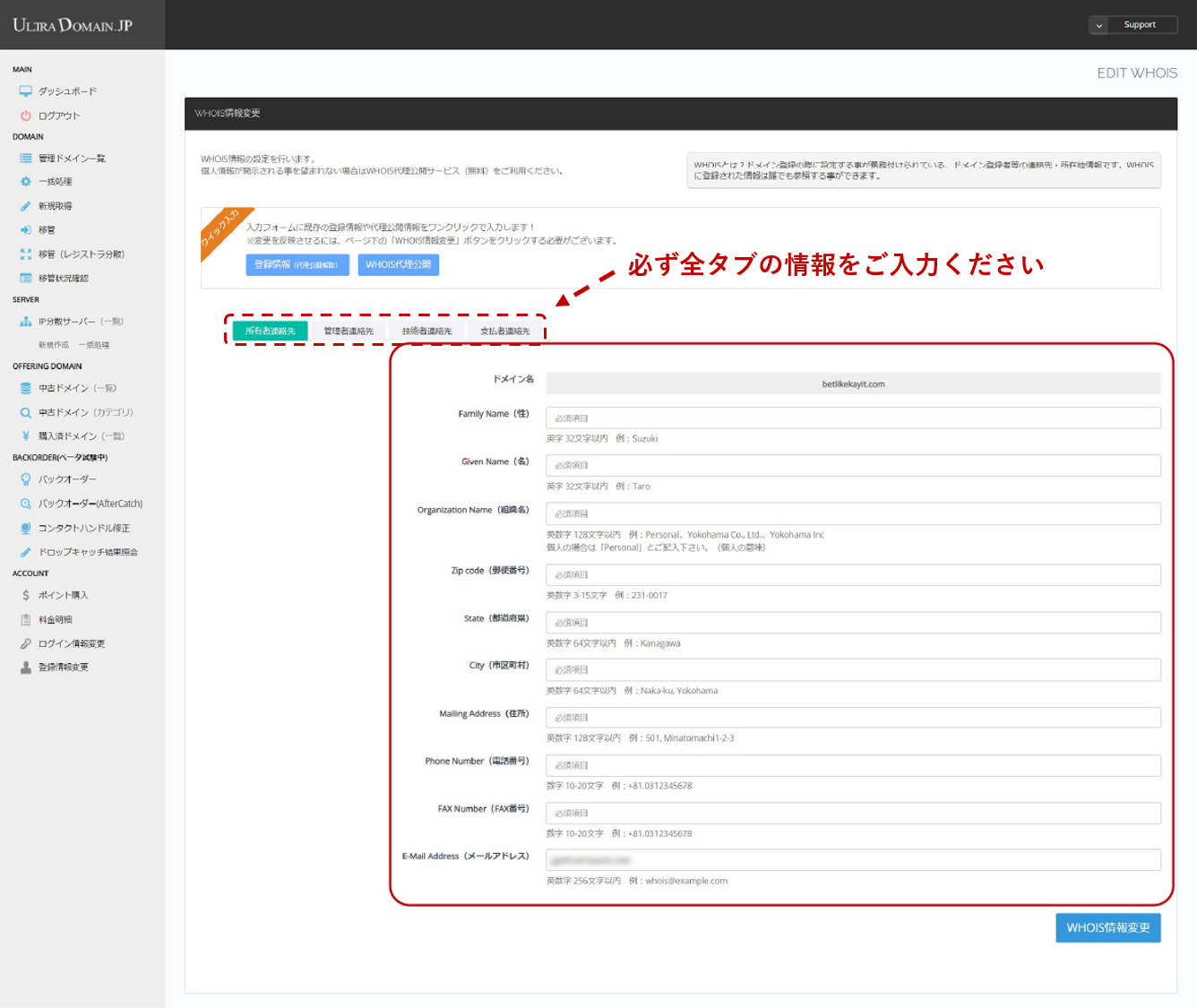
Task: Select the 一括処理 gear icon
Action: pyautogui.click(x=26, y=182)
